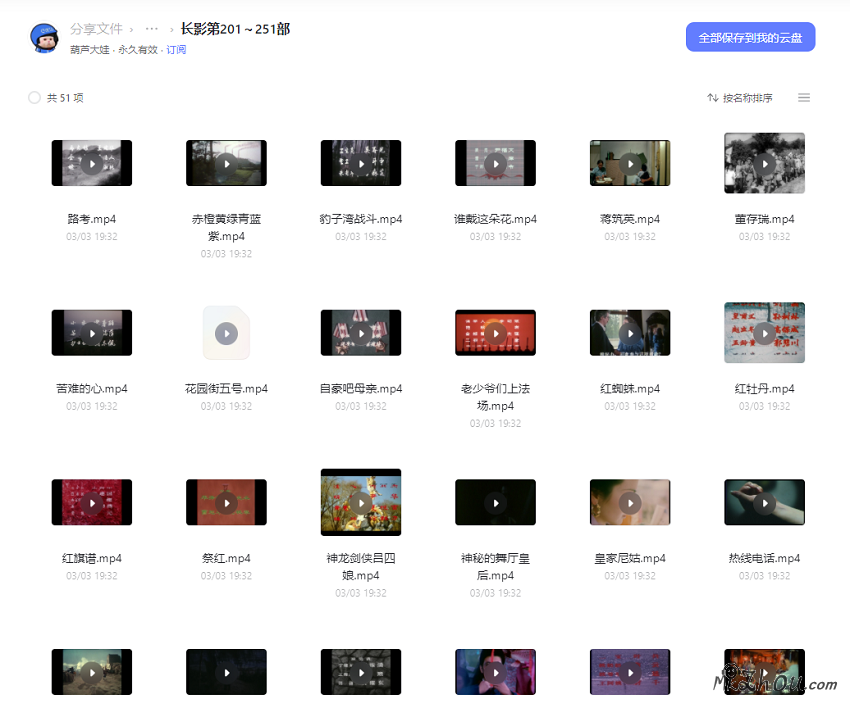Viewport: 850px width, 708px height.
Task: Click the sort direction arrows icon
Action: (x=712, y=97)
